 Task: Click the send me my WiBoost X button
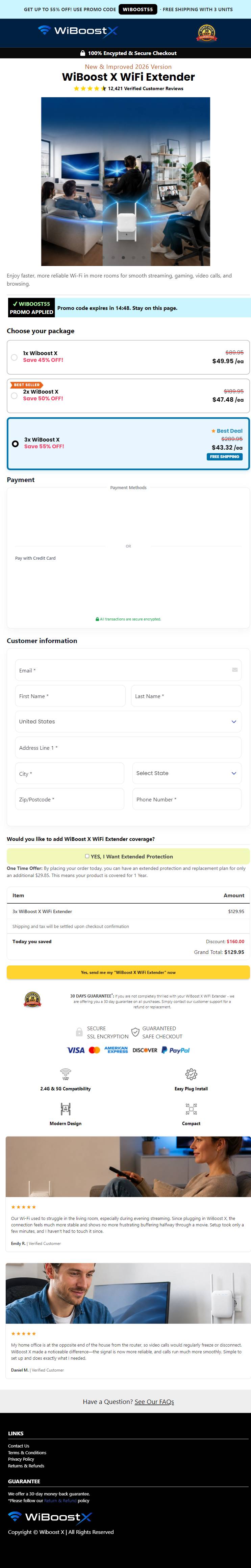point(128,972)
